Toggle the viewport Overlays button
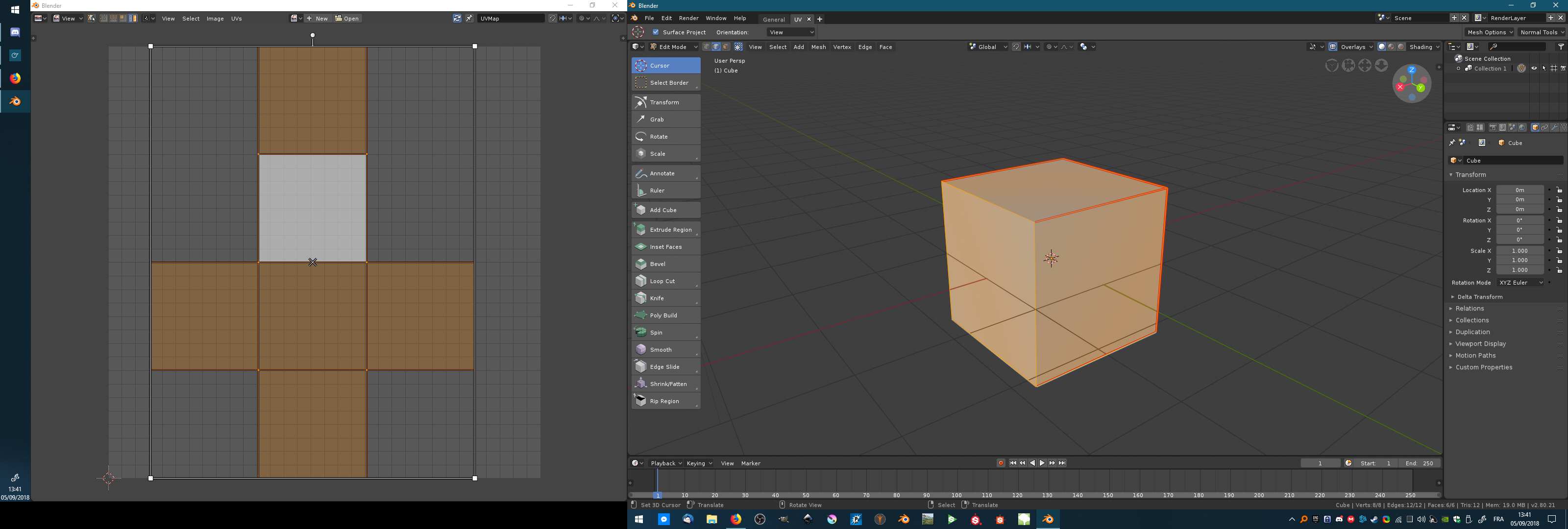Image resolution: width=1568 pixels, height=529 pixels. 1333,47
